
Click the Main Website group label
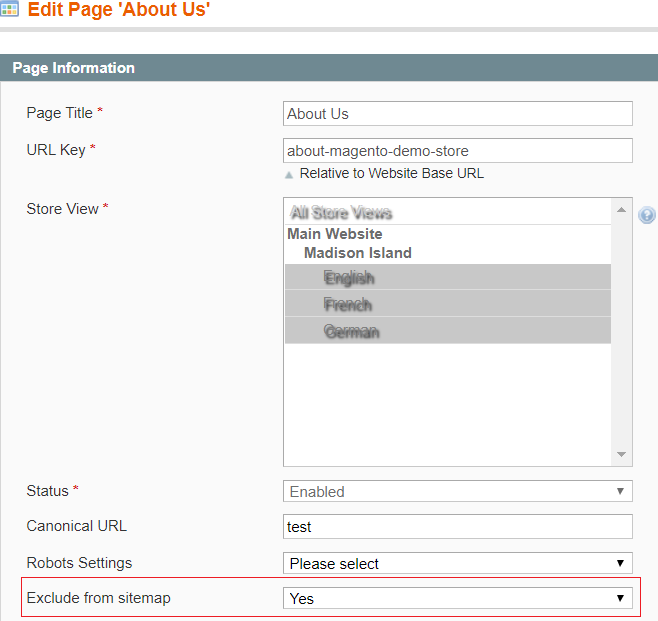(x=335, y=234)
